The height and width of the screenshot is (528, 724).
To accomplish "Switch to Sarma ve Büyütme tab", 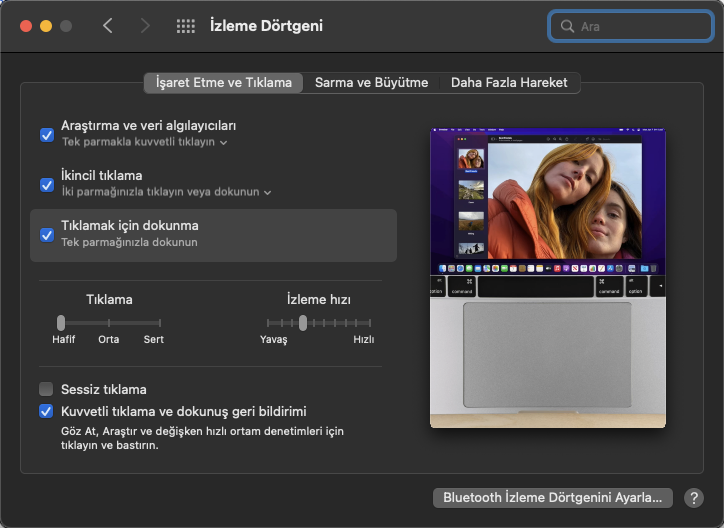I will point(371,83).
